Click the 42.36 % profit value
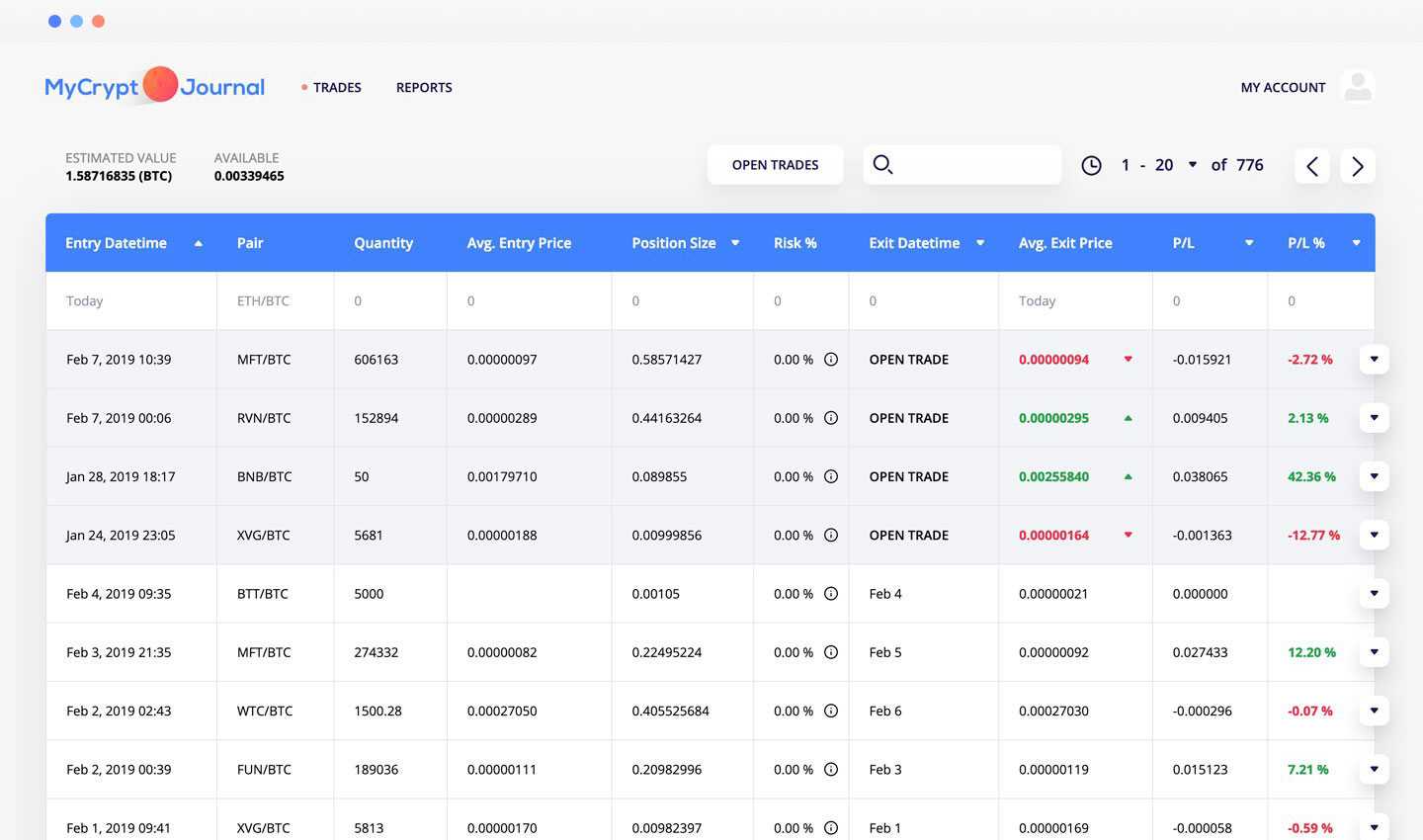 click(x=1311, y=476)
